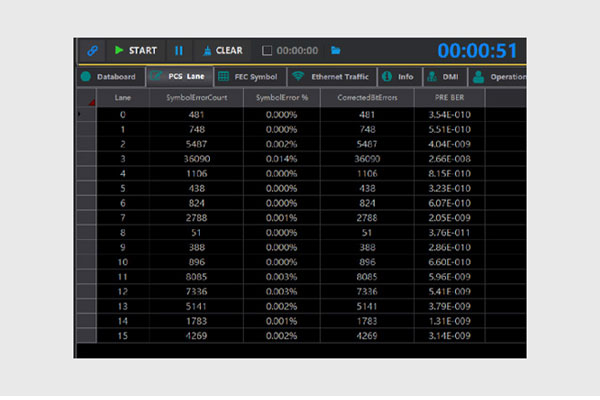Click lane 1 PRE BER 5.51E-010
The width and height of the screenshot is (600, 400).
449,129
